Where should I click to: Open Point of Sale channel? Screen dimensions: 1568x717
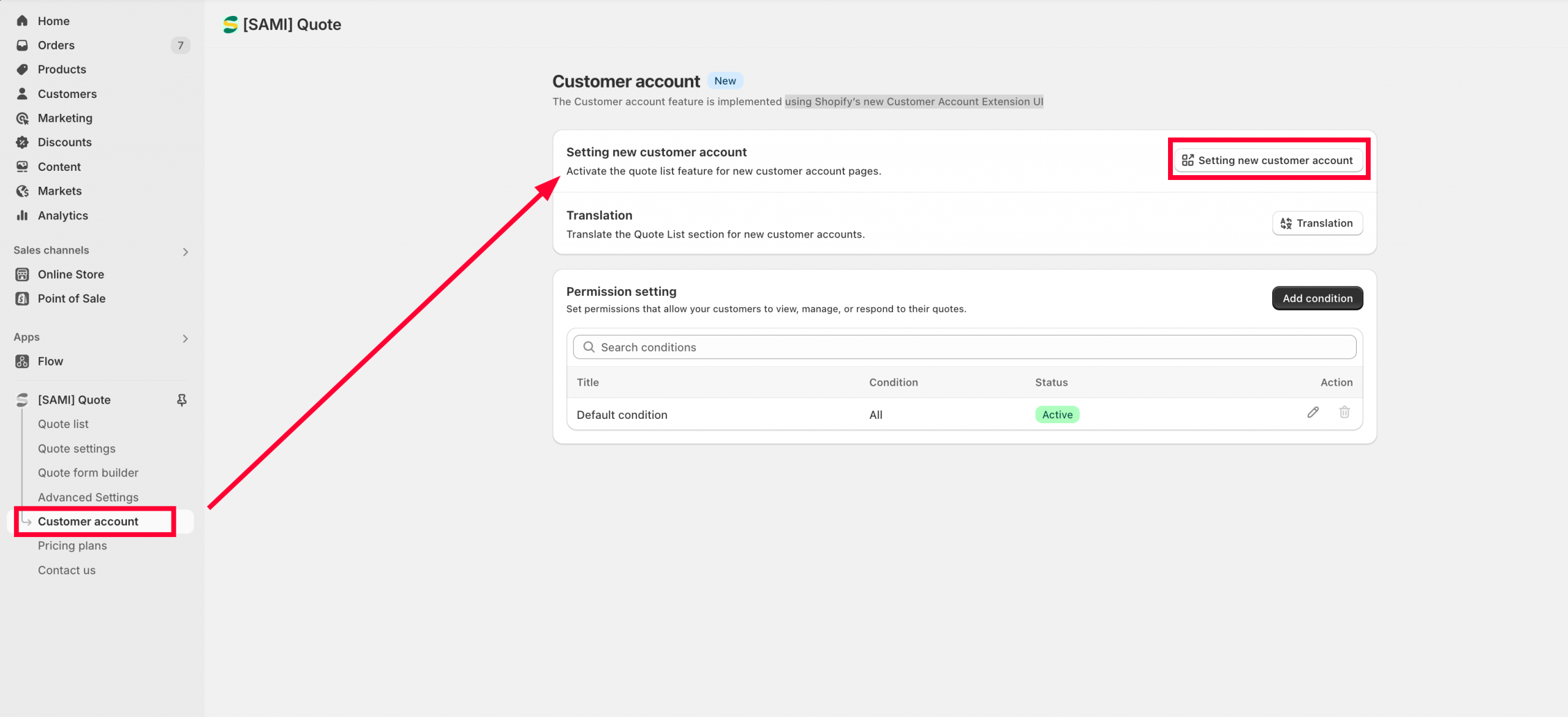[72, 299]
